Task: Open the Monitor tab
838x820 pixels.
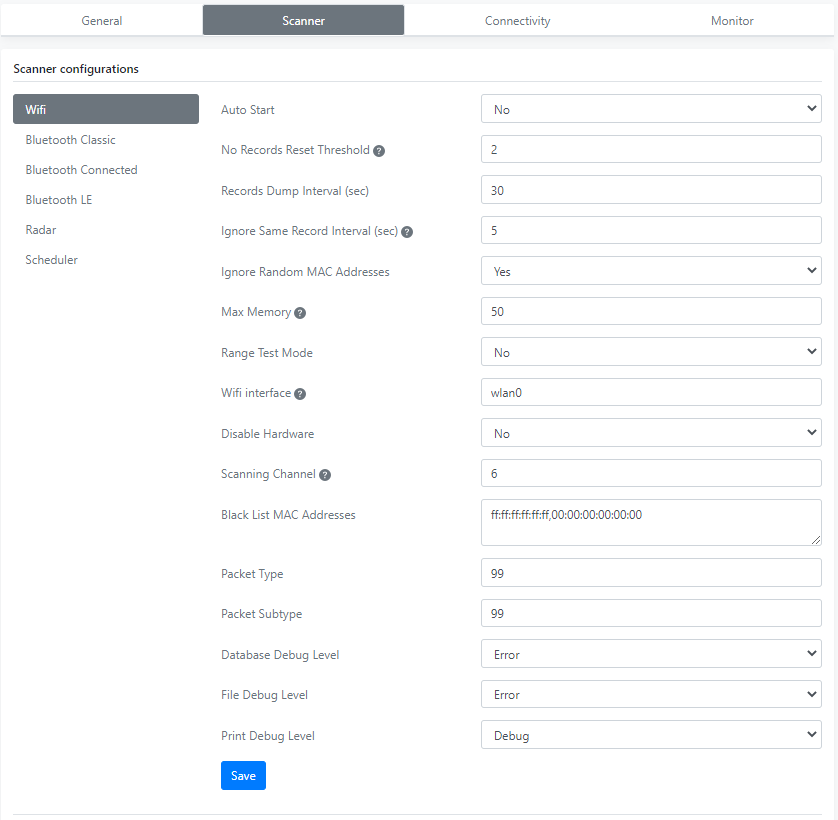Action: coord(732,21)
